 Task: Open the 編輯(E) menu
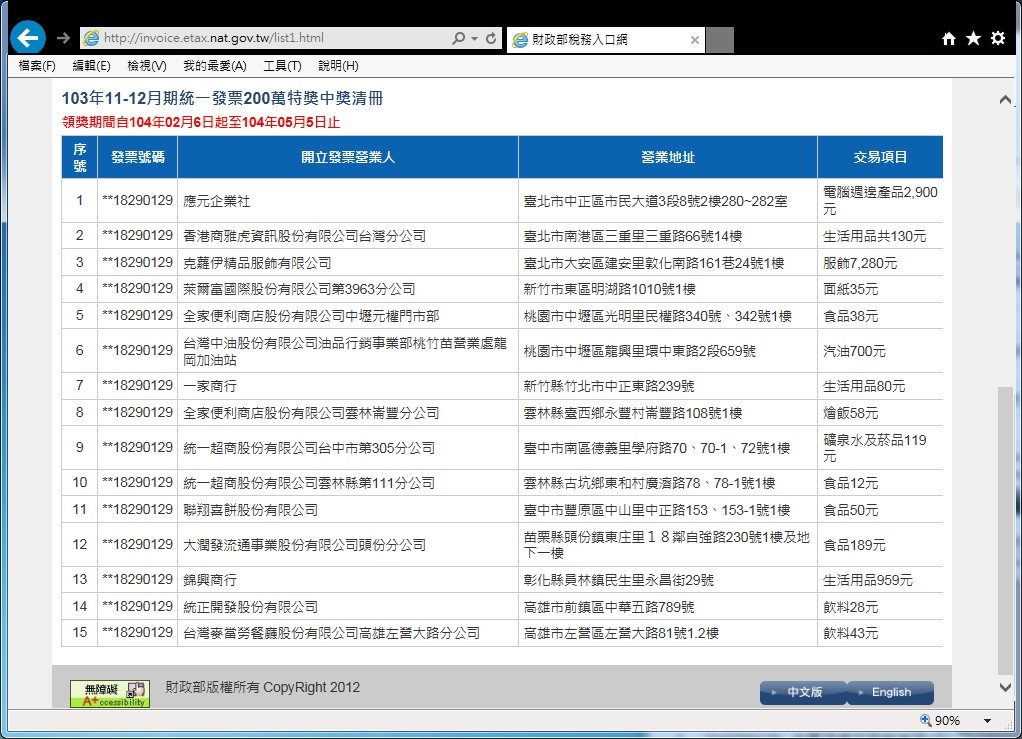[91, 66]
